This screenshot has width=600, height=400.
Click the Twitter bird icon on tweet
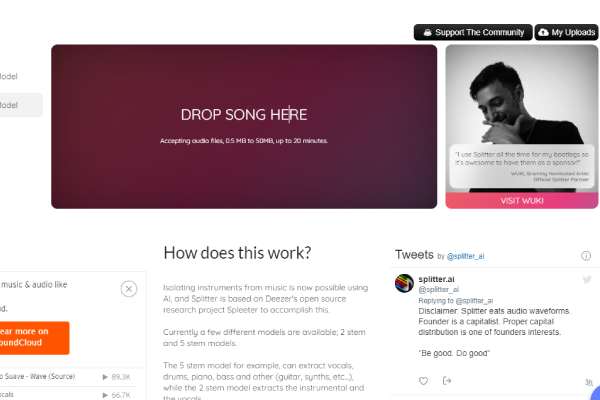pyautogui.click(x=587, y=279)
